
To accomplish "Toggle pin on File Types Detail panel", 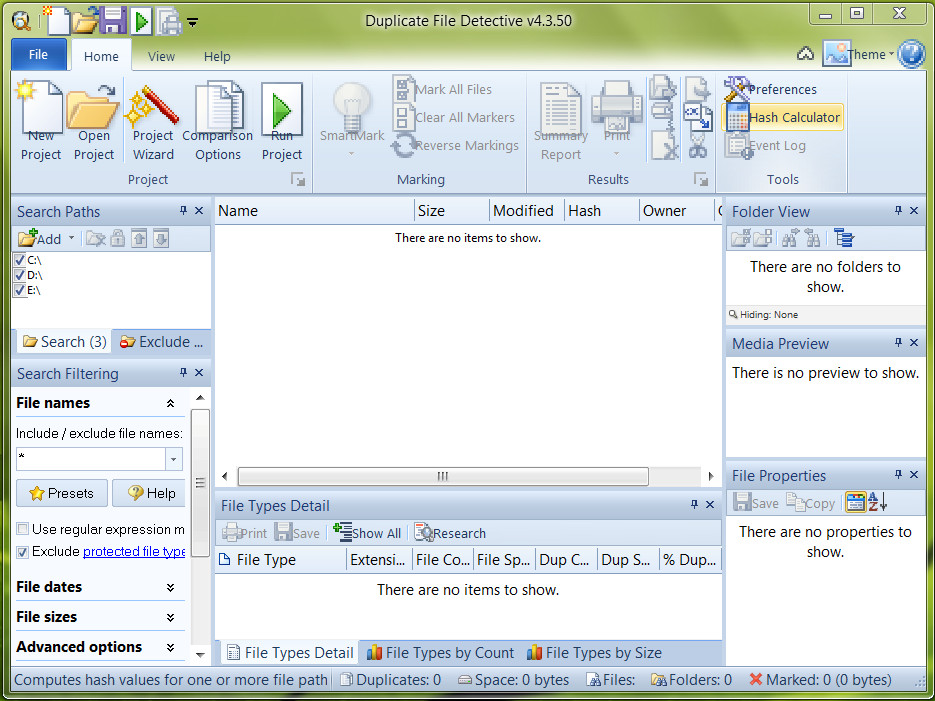I will click(x=694, y=504).
